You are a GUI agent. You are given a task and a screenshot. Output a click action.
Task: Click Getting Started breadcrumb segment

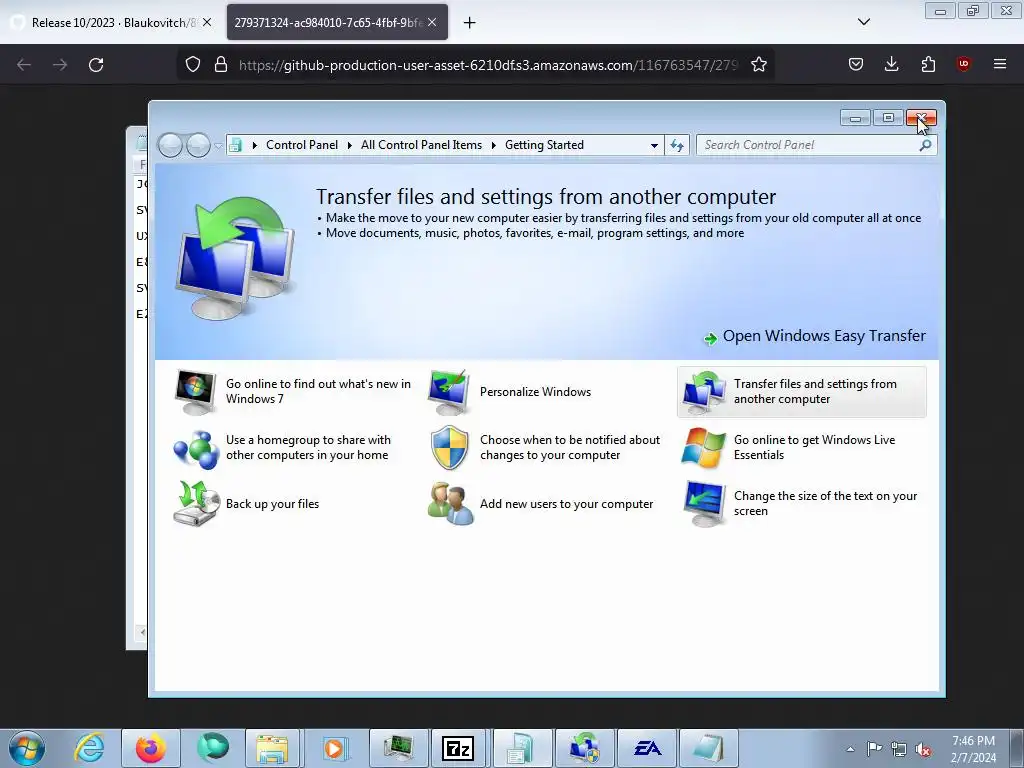(x=544, y=145)
